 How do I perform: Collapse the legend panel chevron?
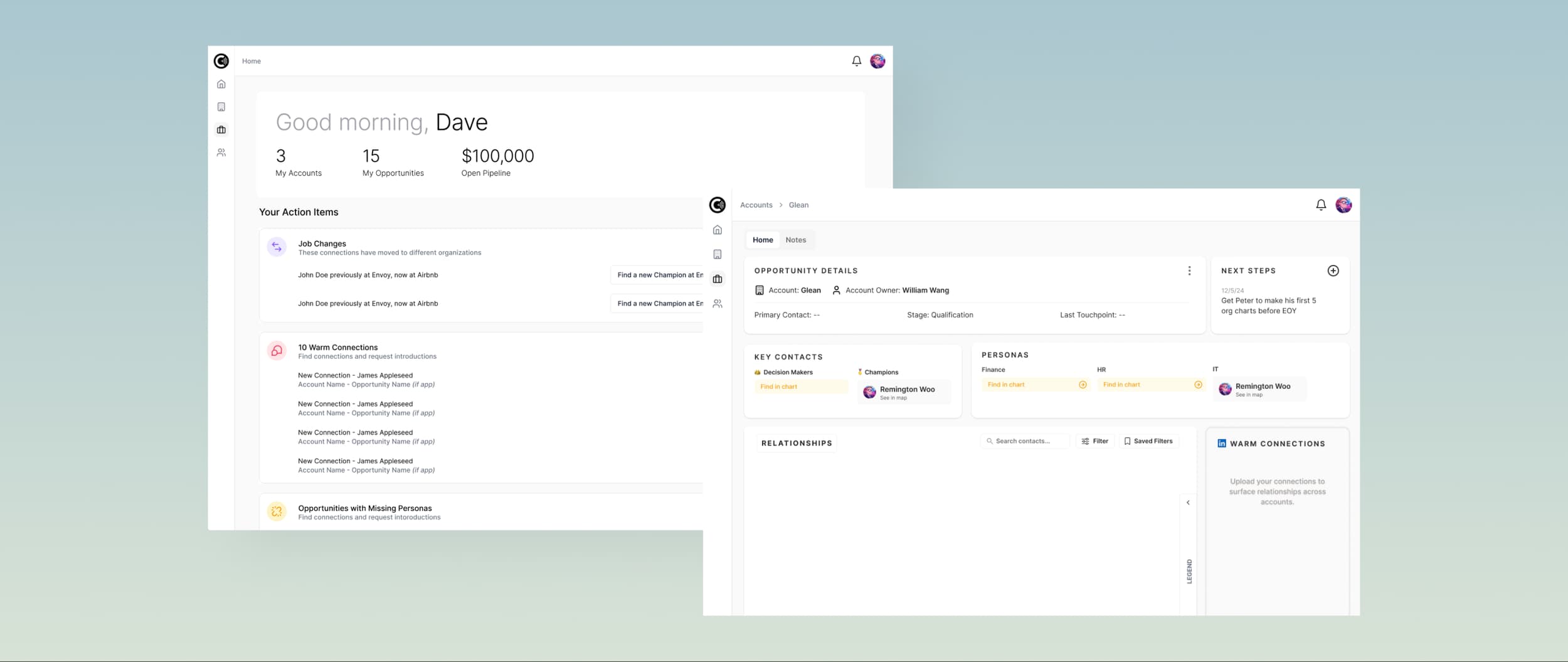click(x=1187, y=503)
